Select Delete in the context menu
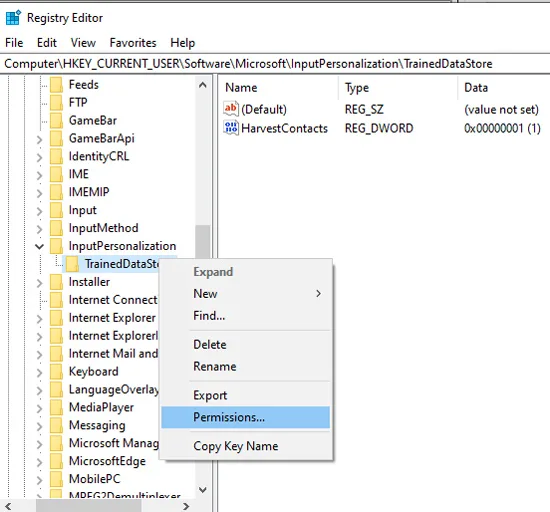550x512 pixels. click(x=246, y=344)
